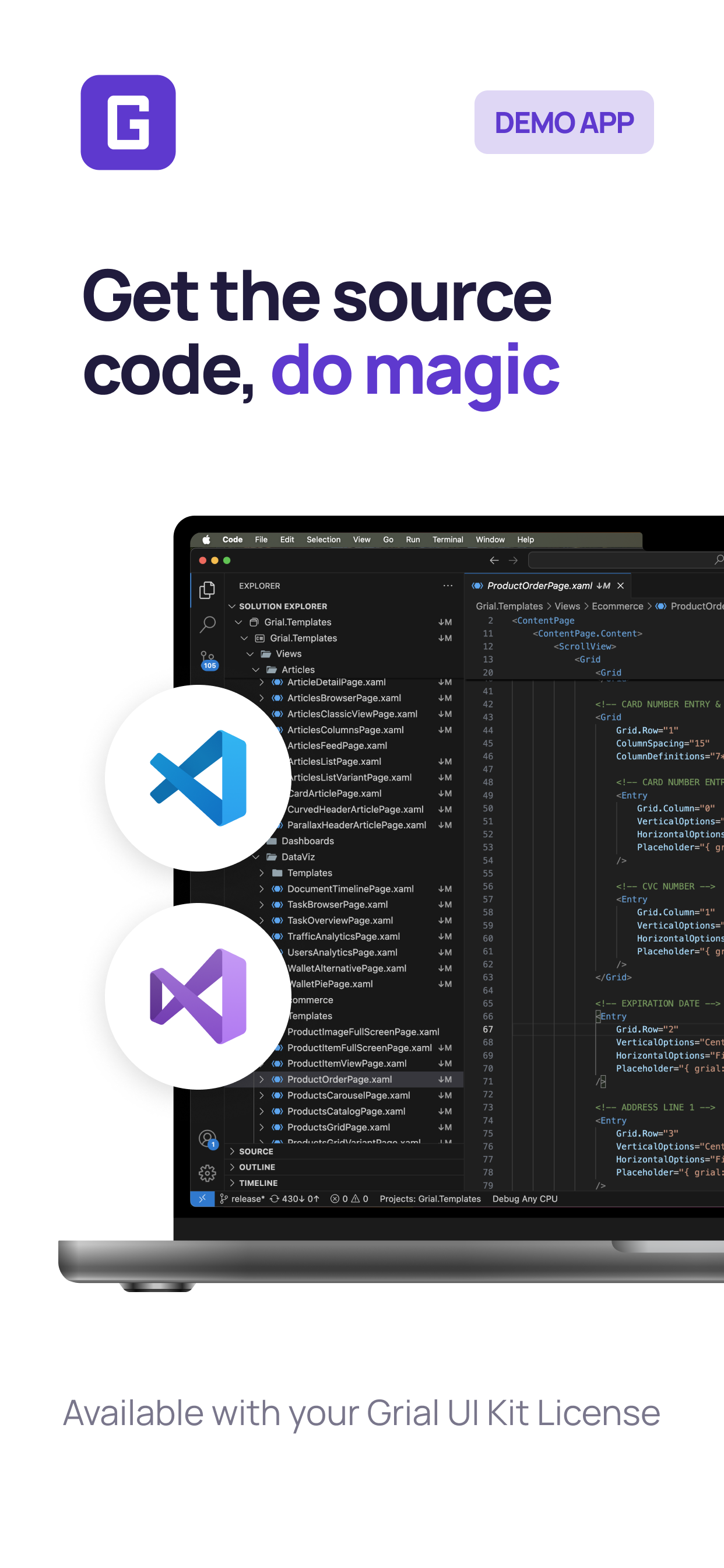The height and width of the screenshot is (1568, 724).
Task: Click errors and warnings status indicator
Action: coord(349,1199)
